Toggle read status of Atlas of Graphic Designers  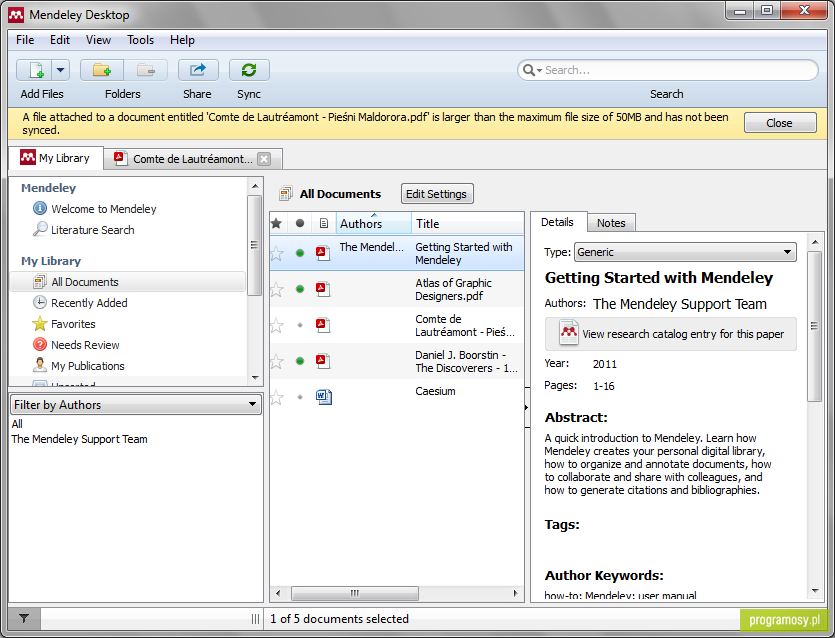click(300, 289)
